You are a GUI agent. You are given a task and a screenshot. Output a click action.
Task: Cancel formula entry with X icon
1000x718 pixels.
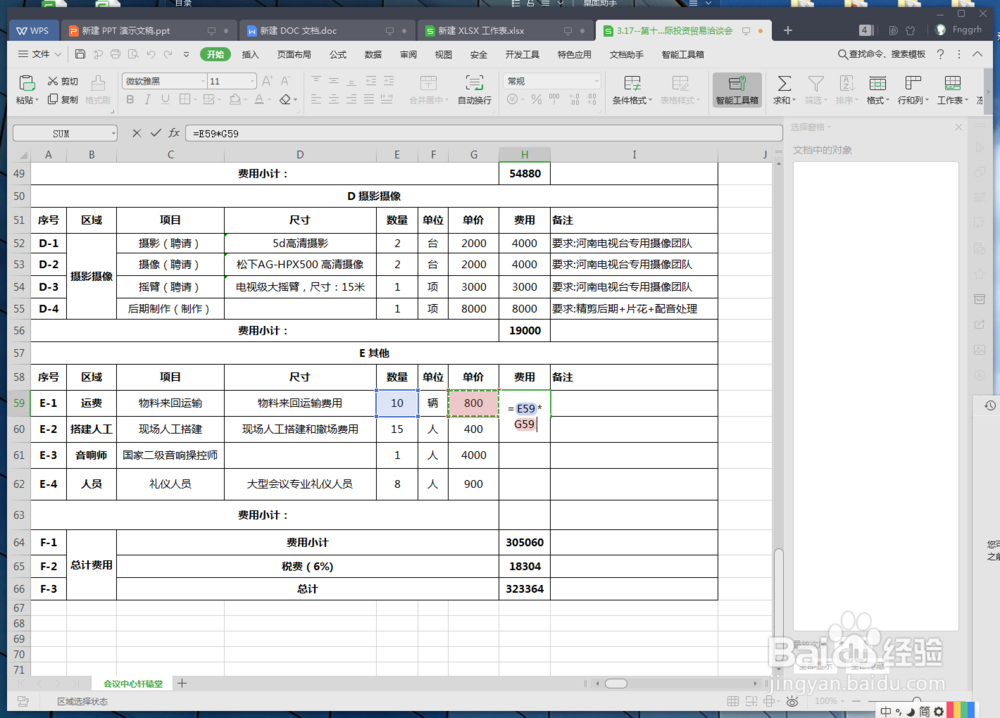point(136,133)
